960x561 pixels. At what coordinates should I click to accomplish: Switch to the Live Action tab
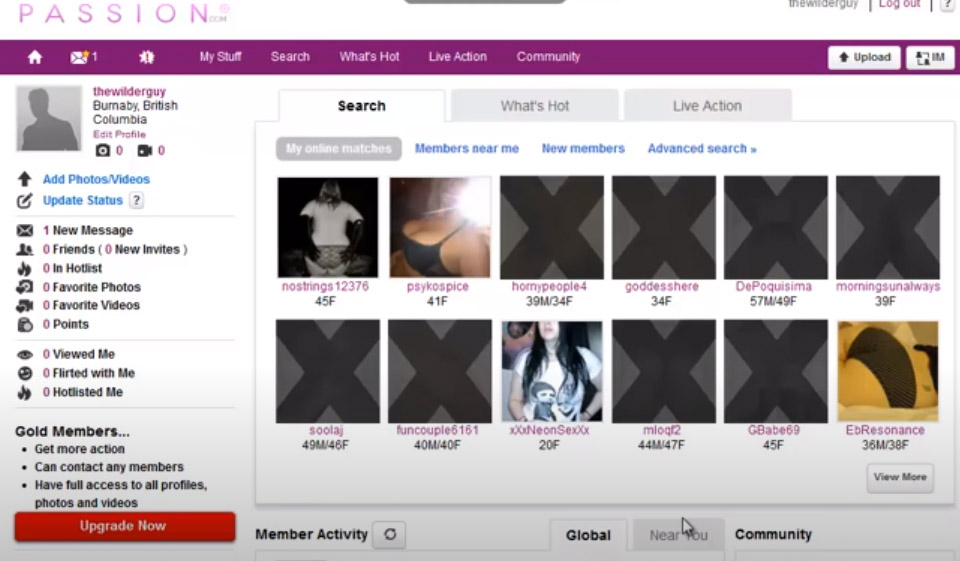(707, 106)
